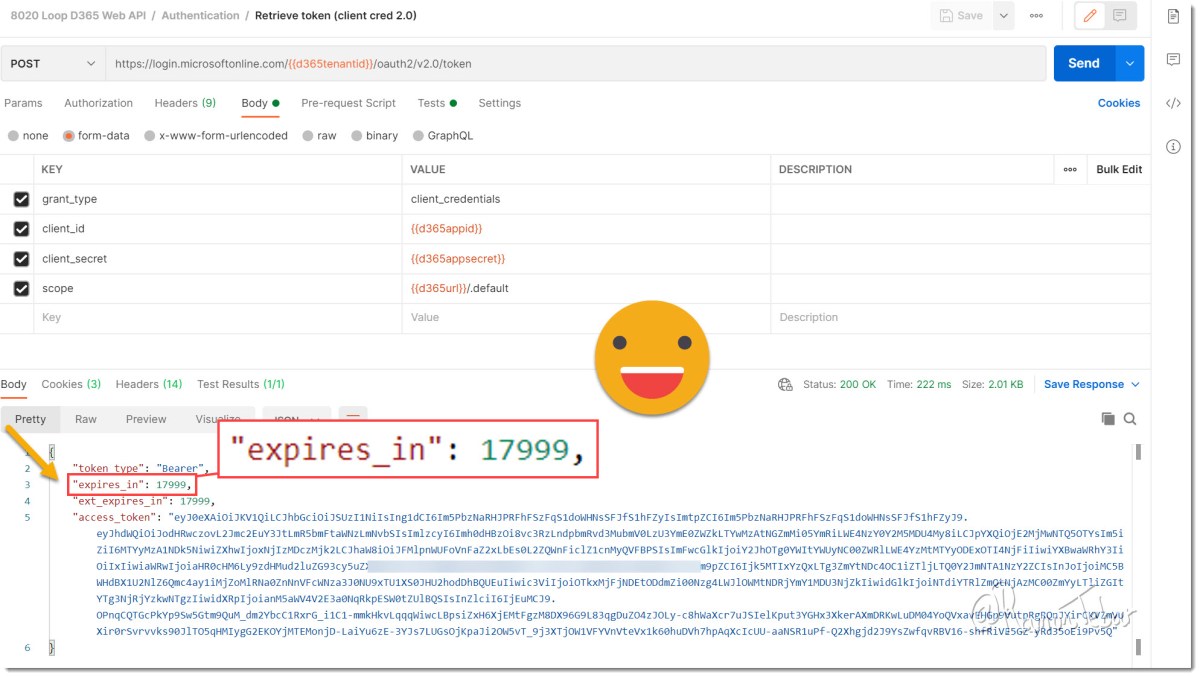Open the request info icon in sidebar
Screen dimensions: 1200x677
point(1173,147)
